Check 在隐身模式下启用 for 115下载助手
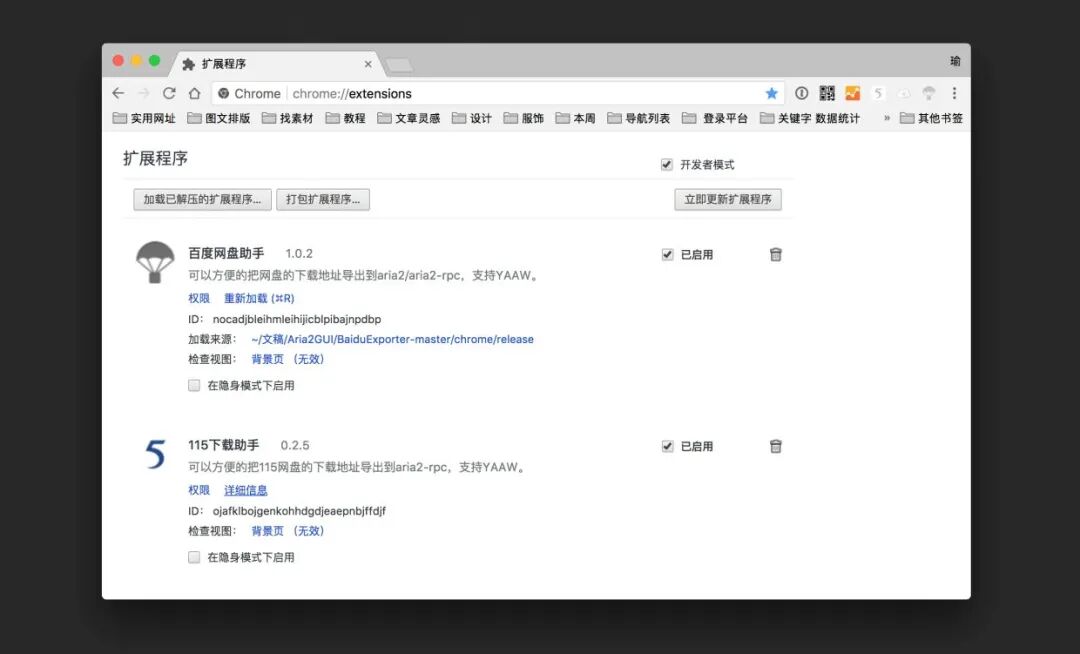The width and height of the screenshot is (1080, 654). pos(193,557)
